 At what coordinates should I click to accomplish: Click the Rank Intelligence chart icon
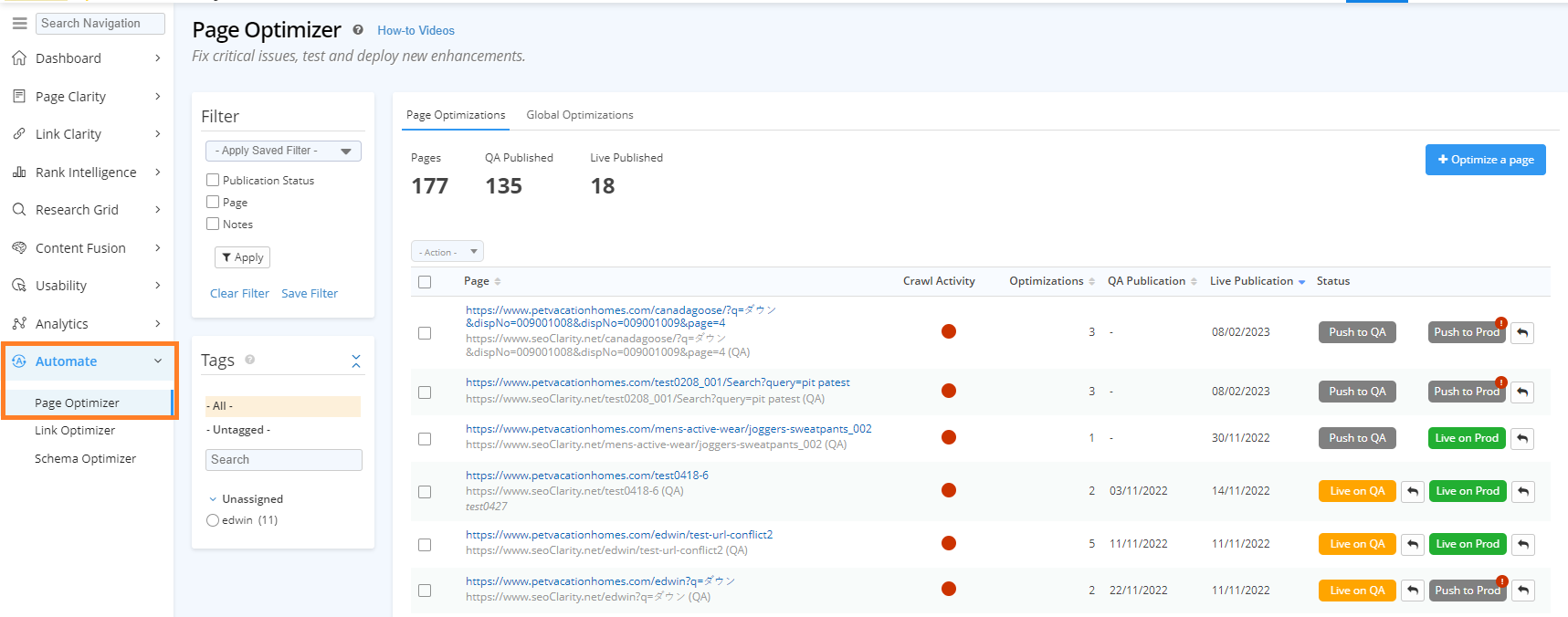tap(19, 173)
